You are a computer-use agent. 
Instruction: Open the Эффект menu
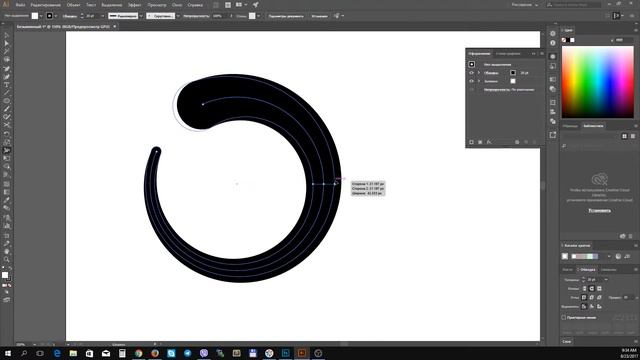coord(135,5)
